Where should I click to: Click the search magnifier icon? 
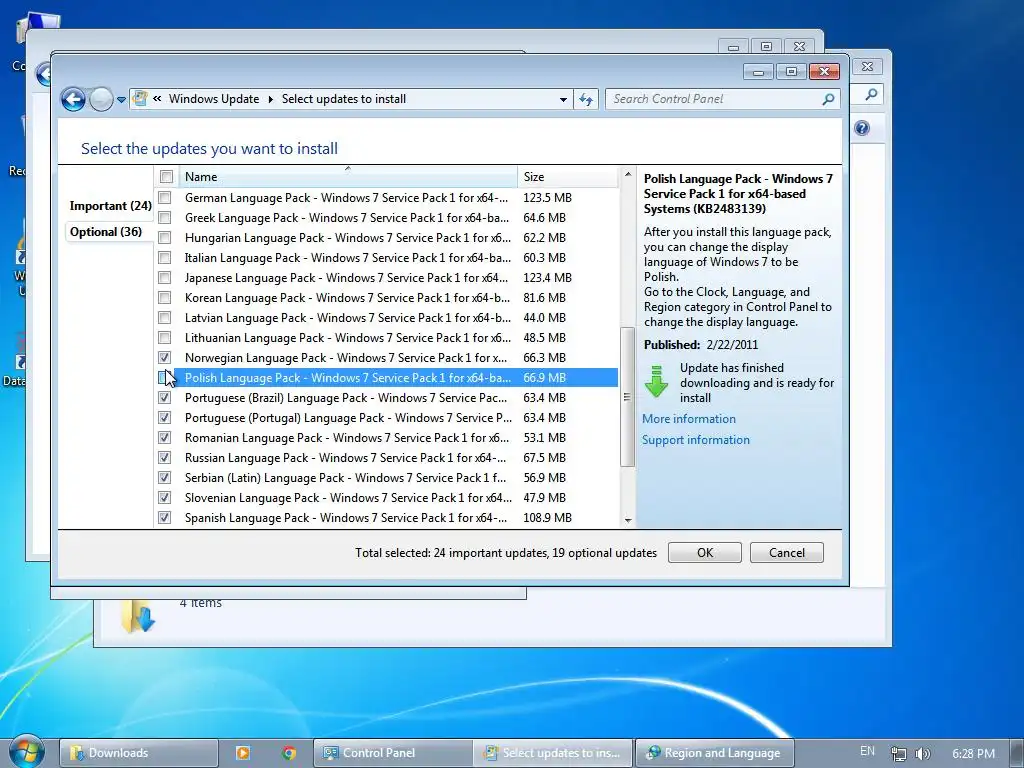click(828, 99)
